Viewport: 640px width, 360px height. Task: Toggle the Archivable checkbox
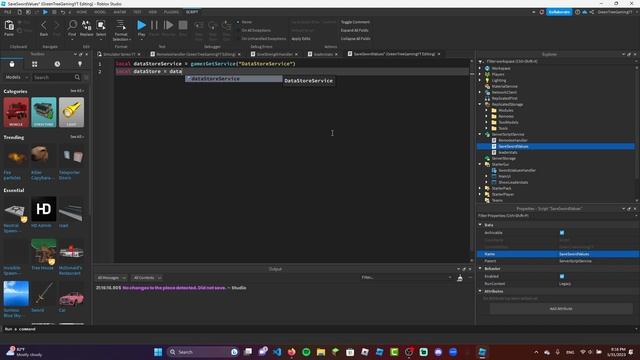562,233
